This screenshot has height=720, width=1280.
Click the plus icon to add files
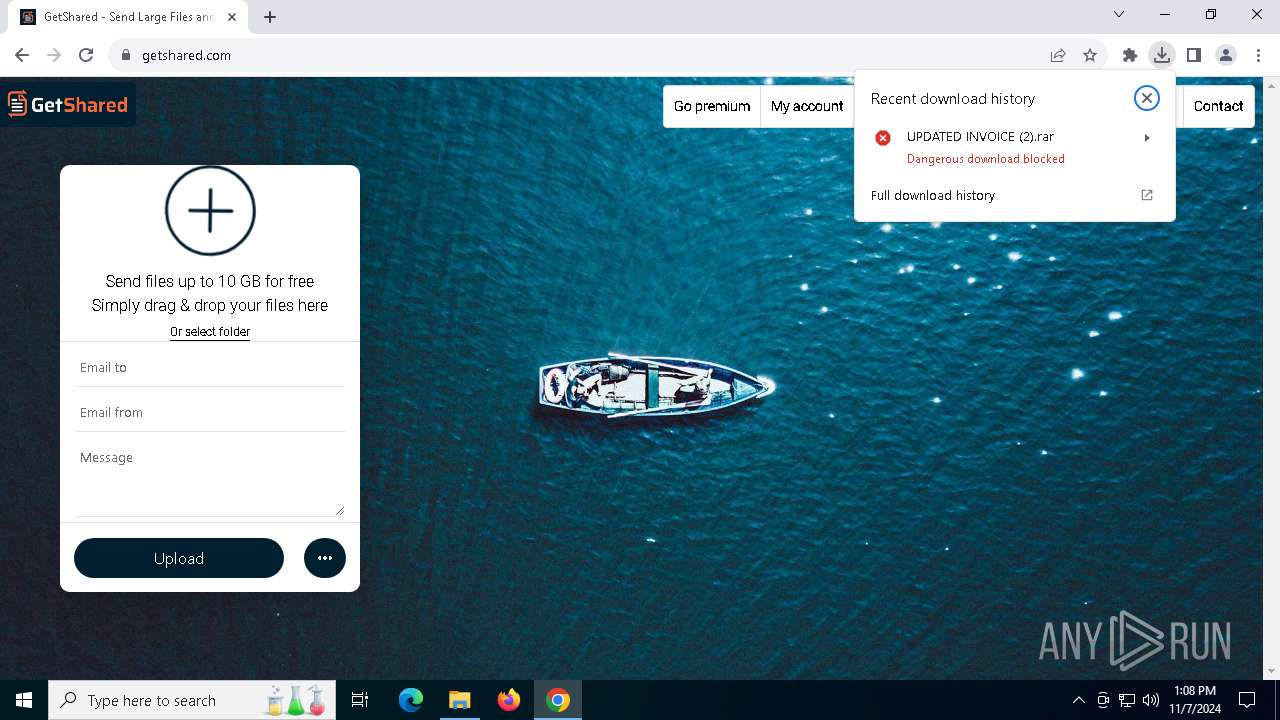[x=210, y=211]
